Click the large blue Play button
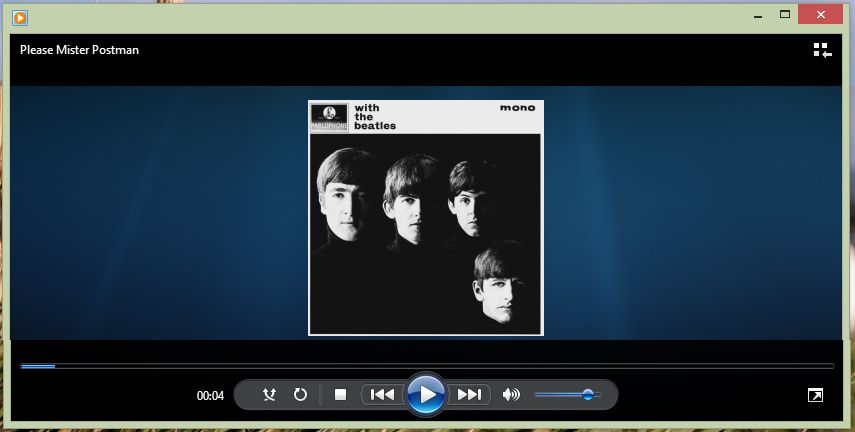 (x=426, y=394)
